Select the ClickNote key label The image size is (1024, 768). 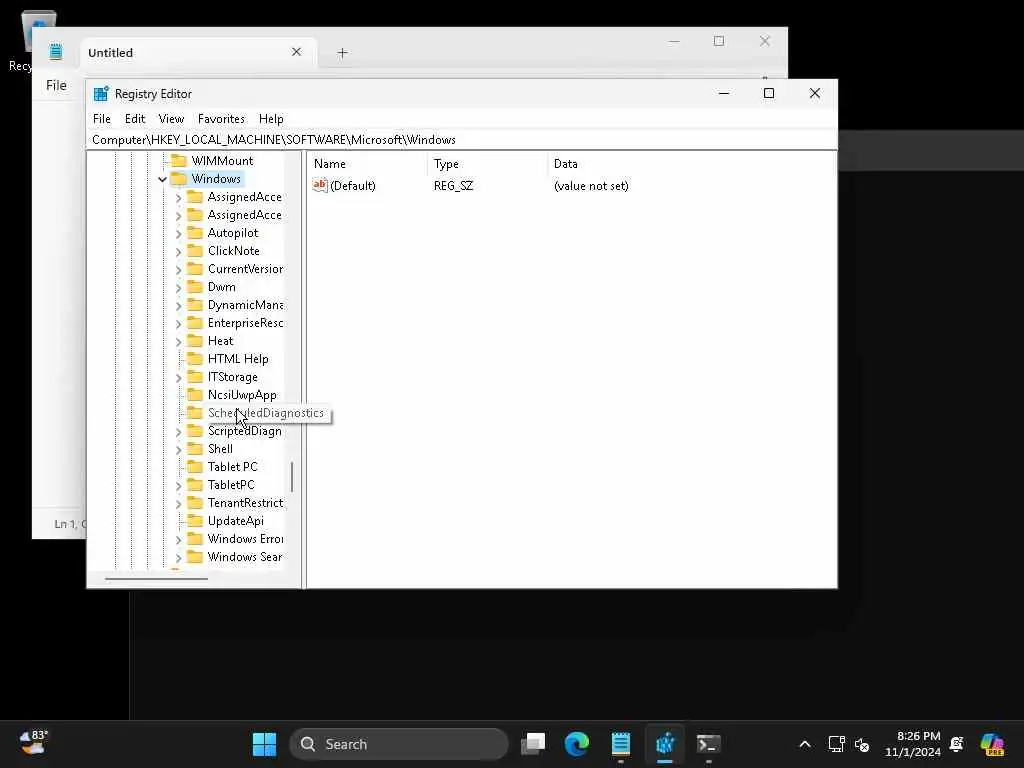234,251
